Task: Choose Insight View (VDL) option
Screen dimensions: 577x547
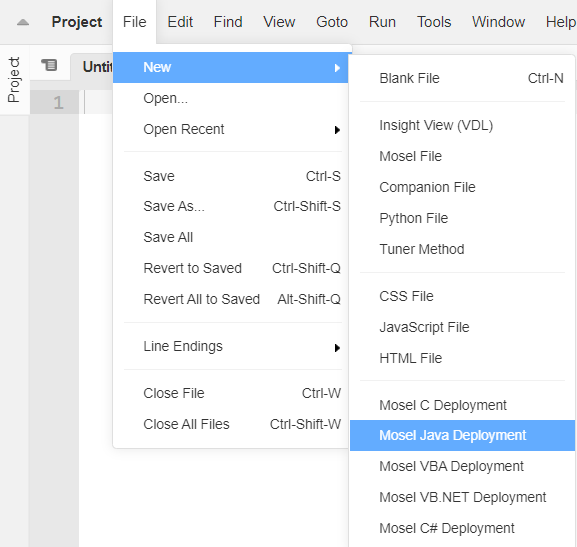Action: [462, 126]
